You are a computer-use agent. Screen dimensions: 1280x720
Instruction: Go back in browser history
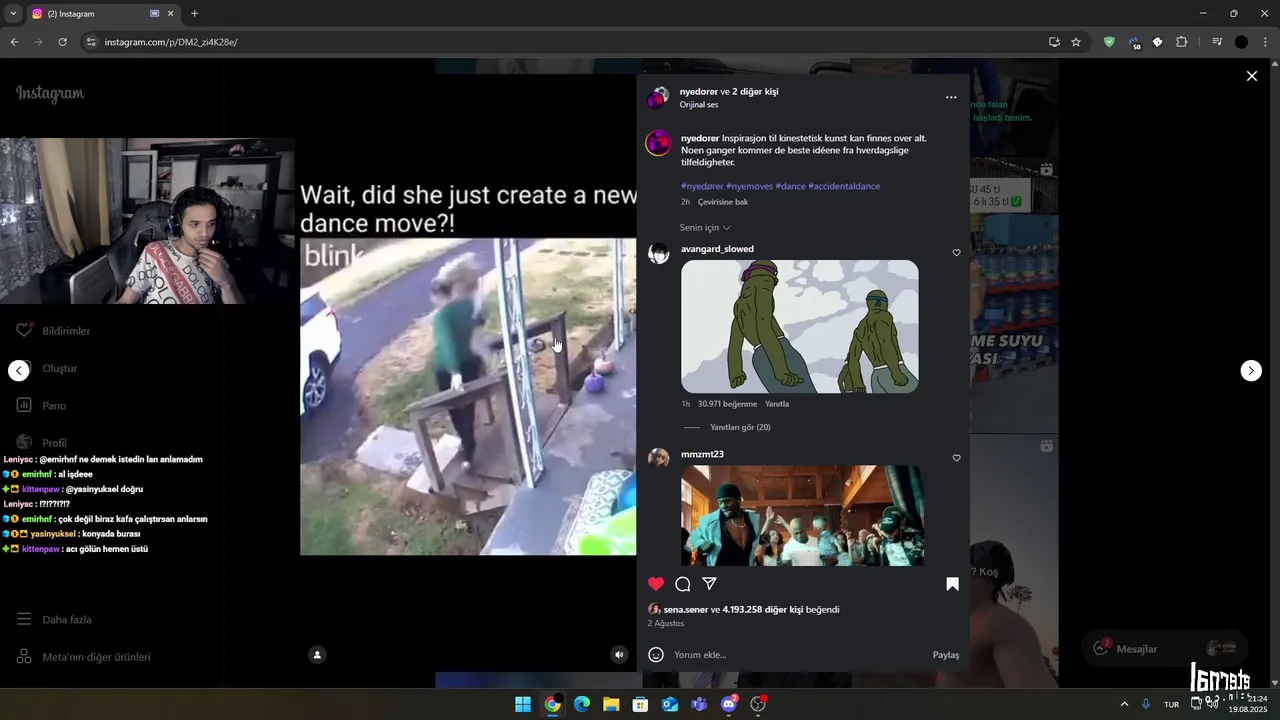pos(14,42)
